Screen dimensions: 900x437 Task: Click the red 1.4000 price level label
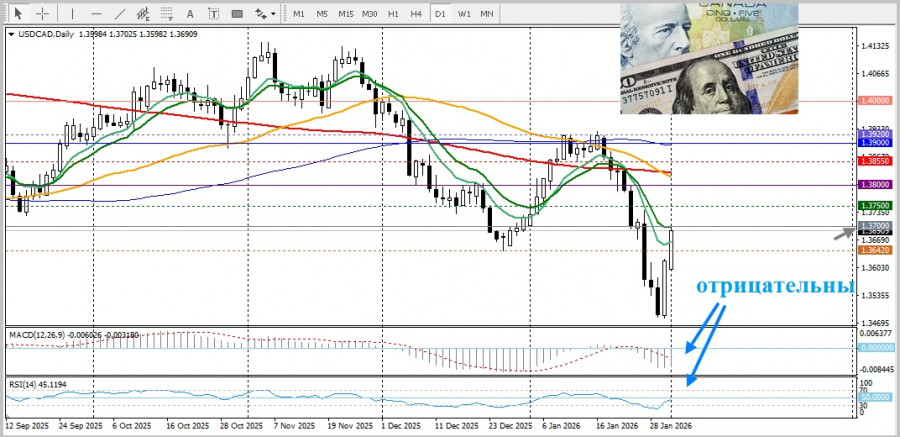click(x=874, y=101)
